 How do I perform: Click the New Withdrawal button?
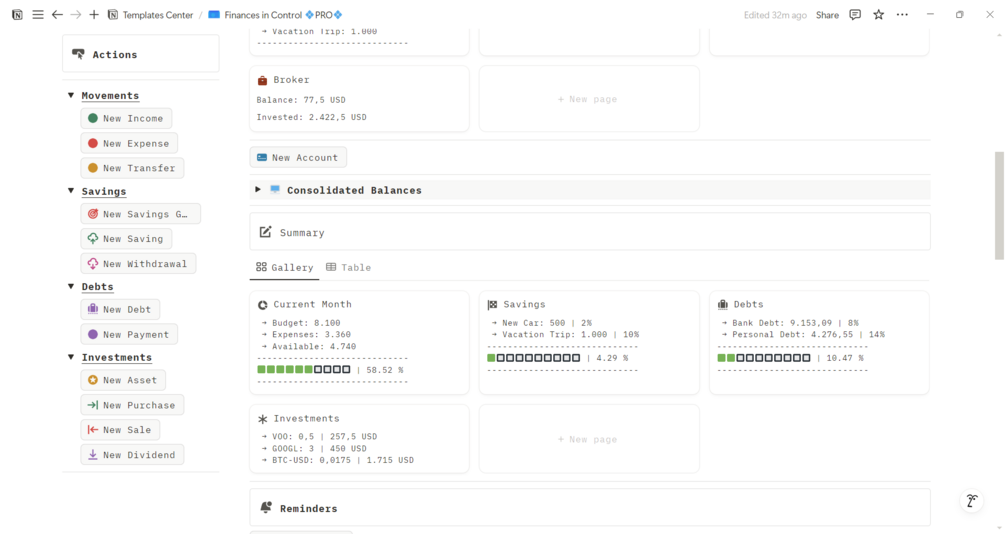coord(138,263)
